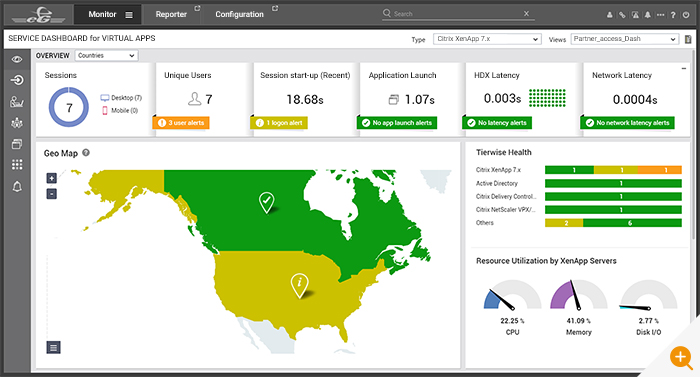Click yellow segment of Others health bar
The height and width of the screenshot is (377, 700).
564,223
